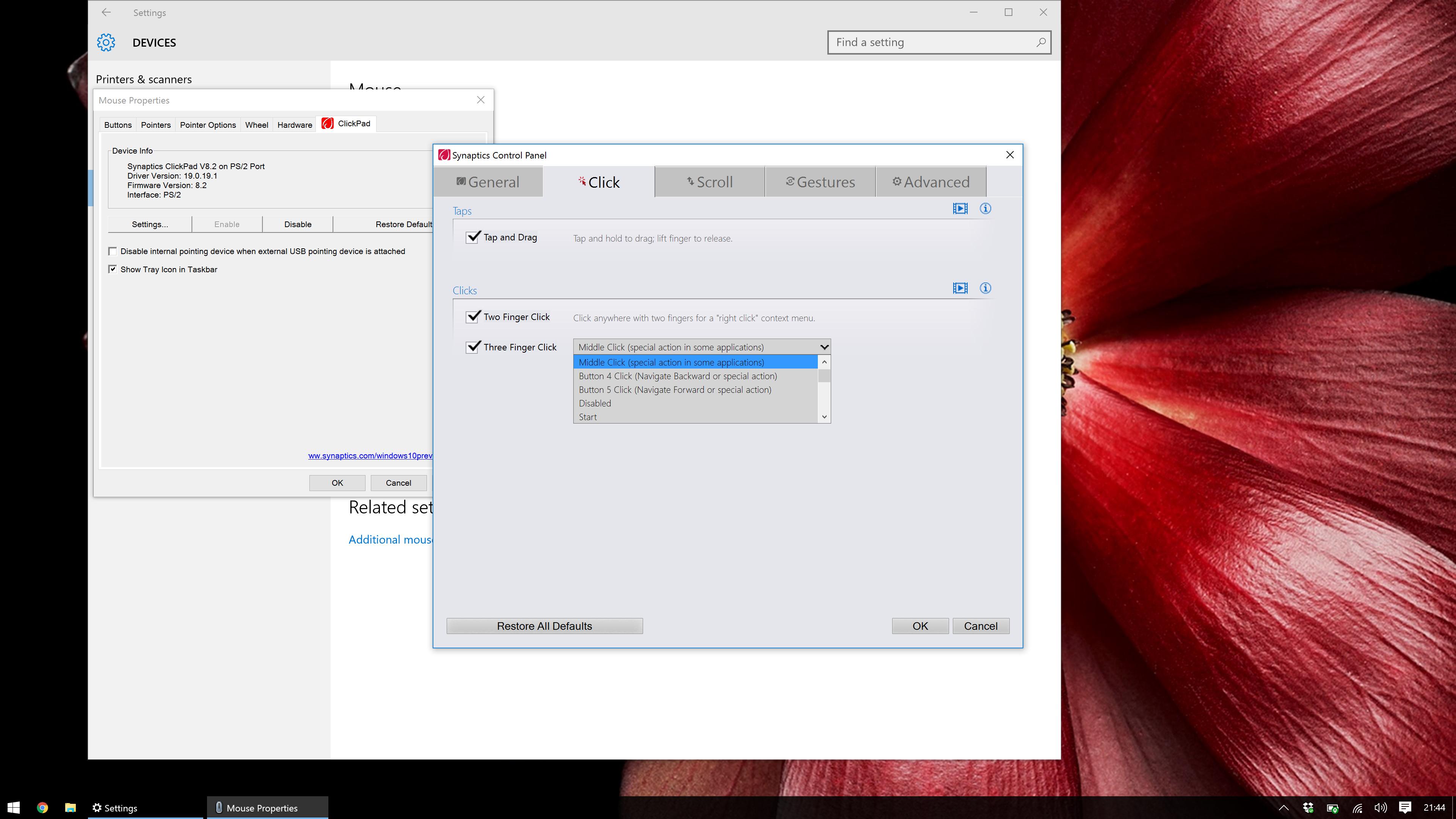Enable disabling internal pointing device with USB
Viewport: 1456px width, 819px height.
113,251
